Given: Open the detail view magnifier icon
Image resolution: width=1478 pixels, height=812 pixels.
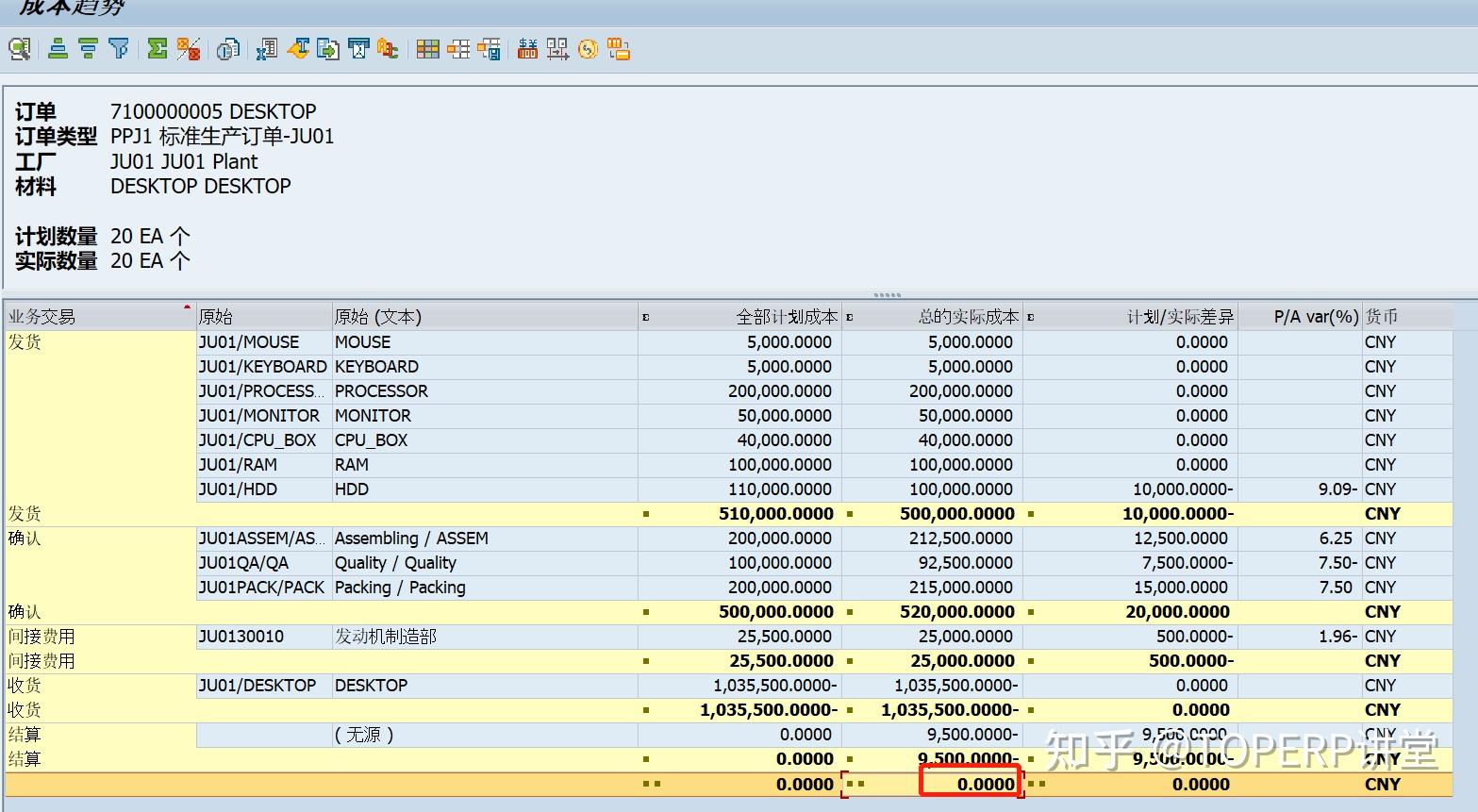Looking at the screenshot, I should (x=19, y=49).
